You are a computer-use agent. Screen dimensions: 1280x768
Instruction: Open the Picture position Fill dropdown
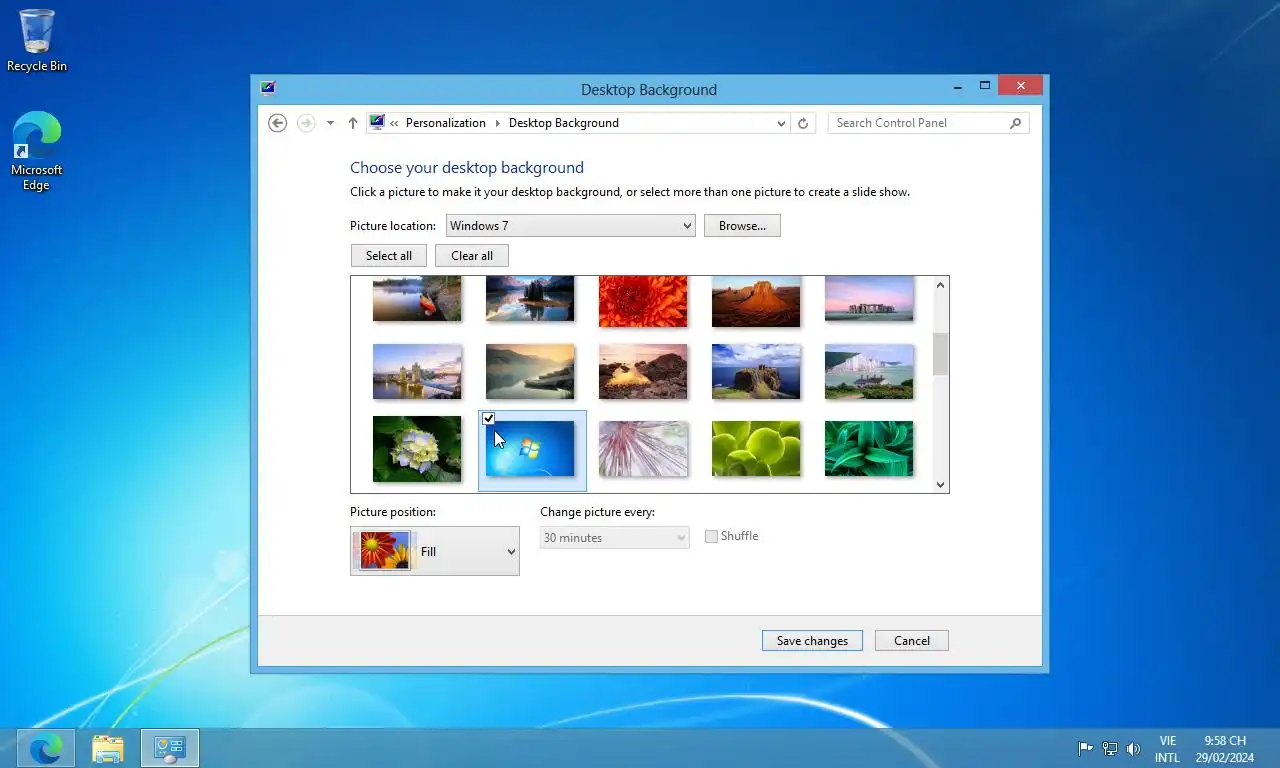click(435, 551)
